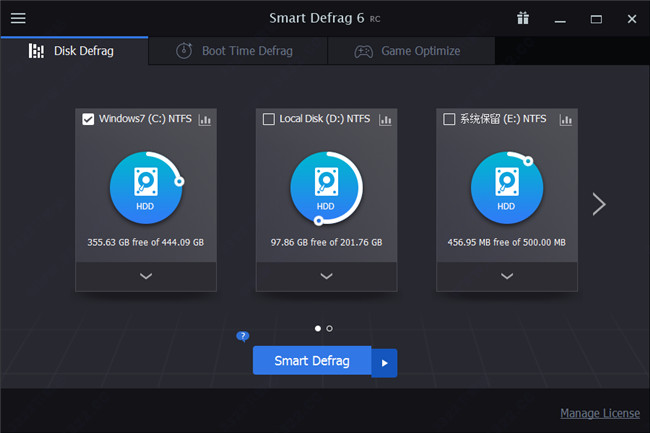
Task: Check the Local Disk (D:) checkbox
Action: (x=268, y=120)
